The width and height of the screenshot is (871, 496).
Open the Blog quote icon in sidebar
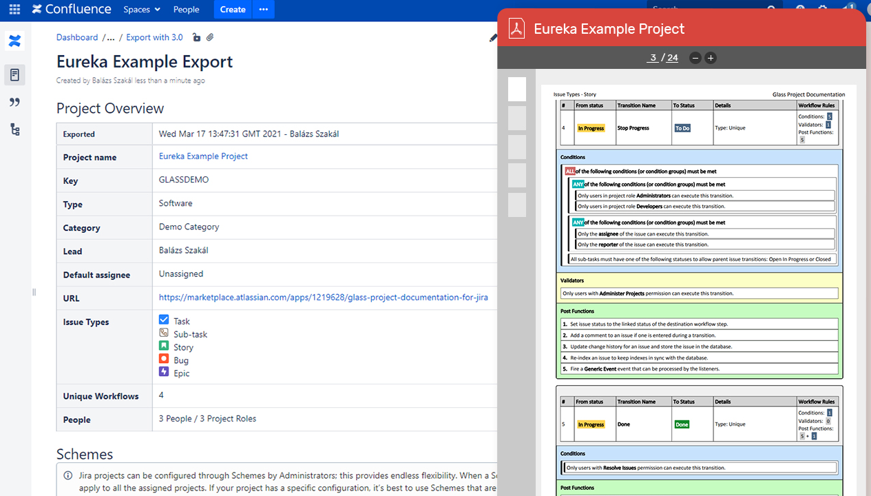[x=14, y=102]
